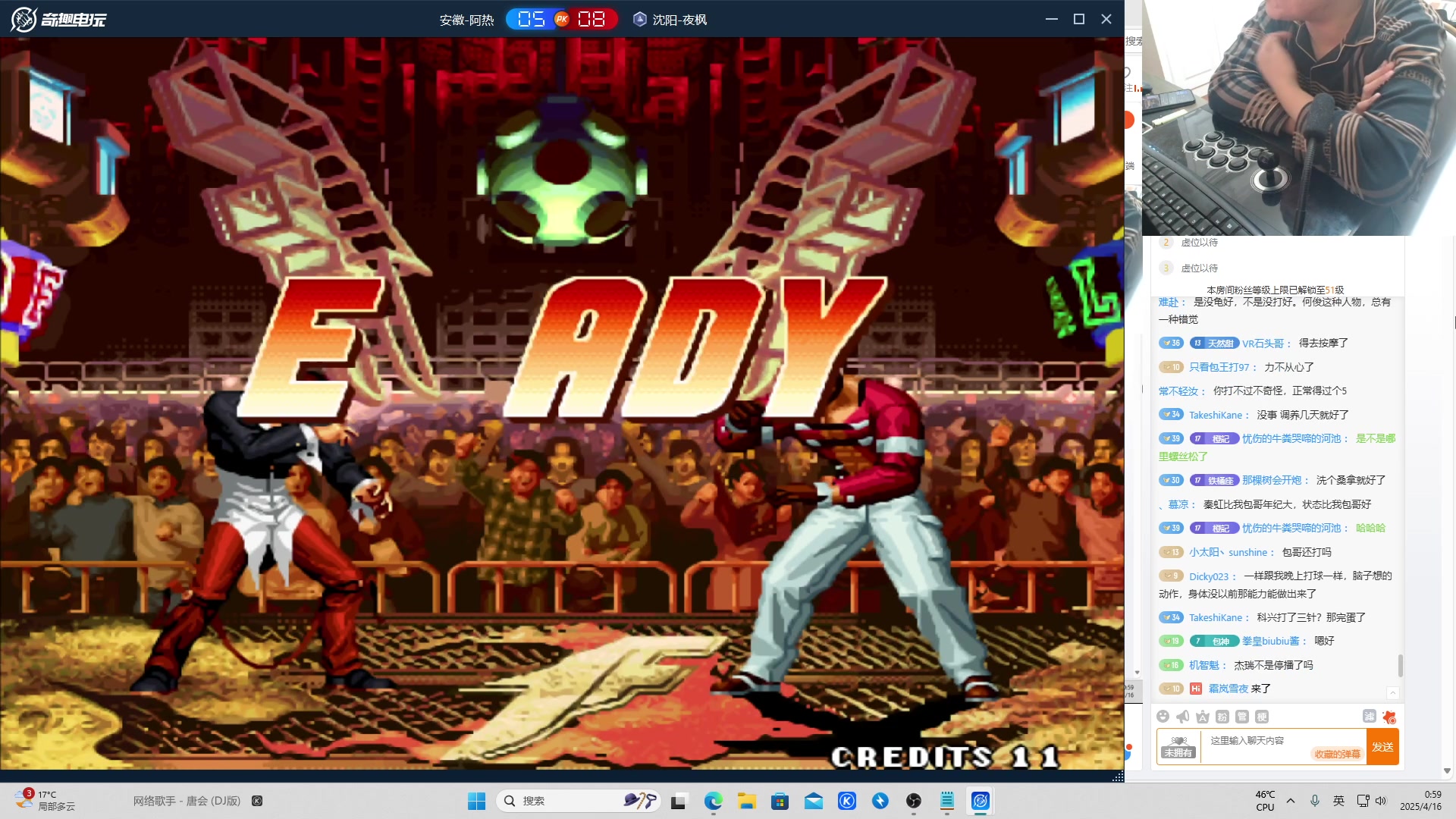Click the 天然甜 fan badge next to VR石头哥
The width and height of the screenshot is (1456, 819).
[x=1214, y=344]
